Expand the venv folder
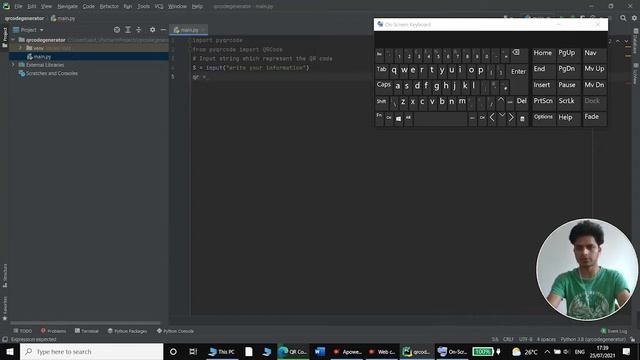 [20, 48]
